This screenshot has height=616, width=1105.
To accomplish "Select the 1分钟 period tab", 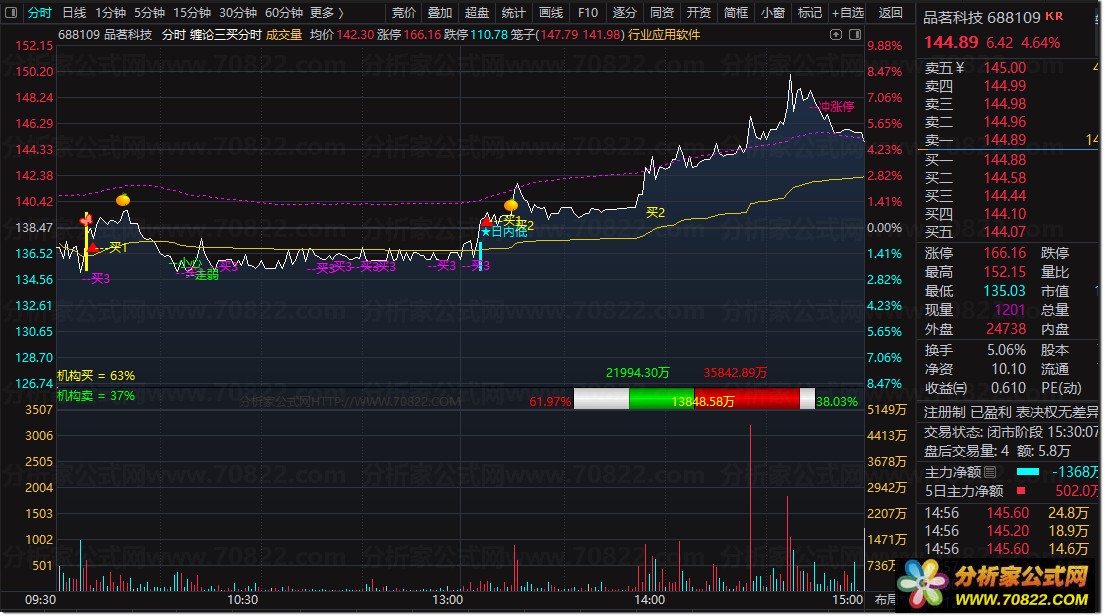I will click(110, 13).
